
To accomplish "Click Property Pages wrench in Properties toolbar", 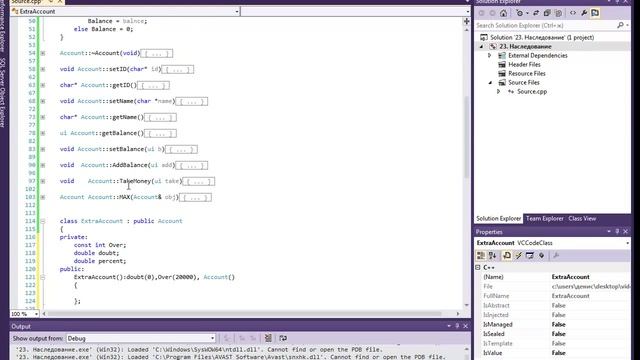I will point(556,256).
